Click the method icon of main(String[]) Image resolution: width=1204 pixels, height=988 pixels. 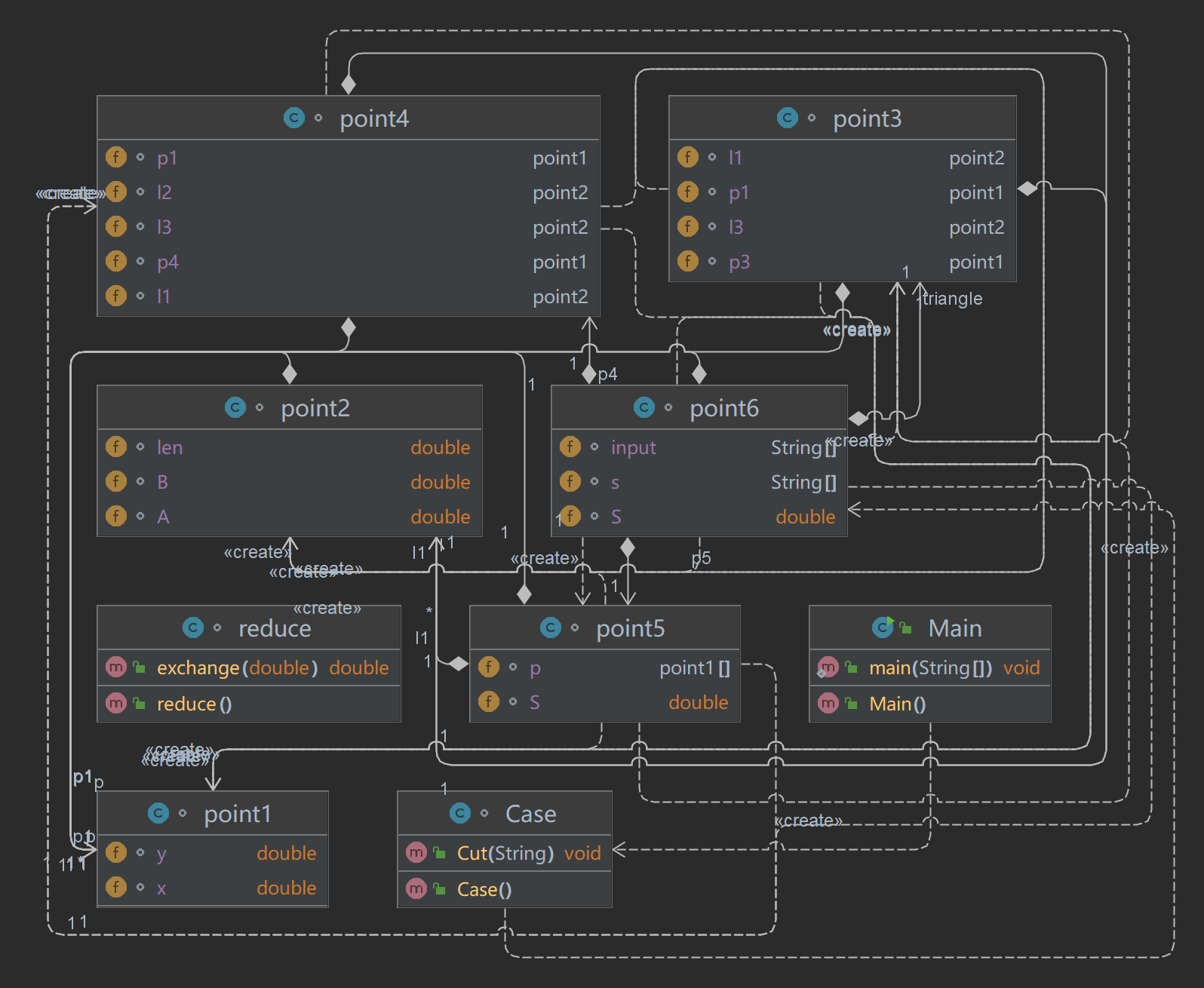tap(828, 667)
